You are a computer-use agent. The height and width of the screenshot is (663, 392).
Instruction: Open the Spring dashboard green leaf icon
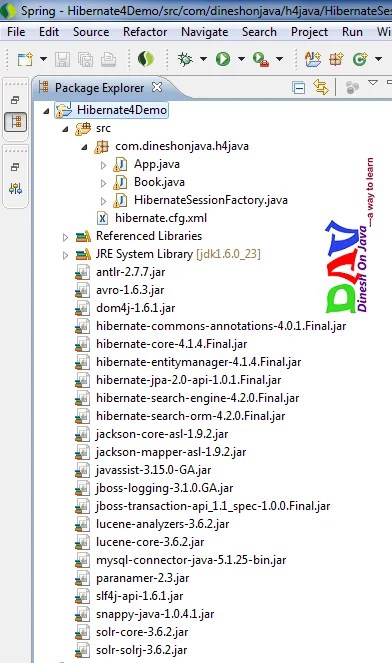click(146, 59)
